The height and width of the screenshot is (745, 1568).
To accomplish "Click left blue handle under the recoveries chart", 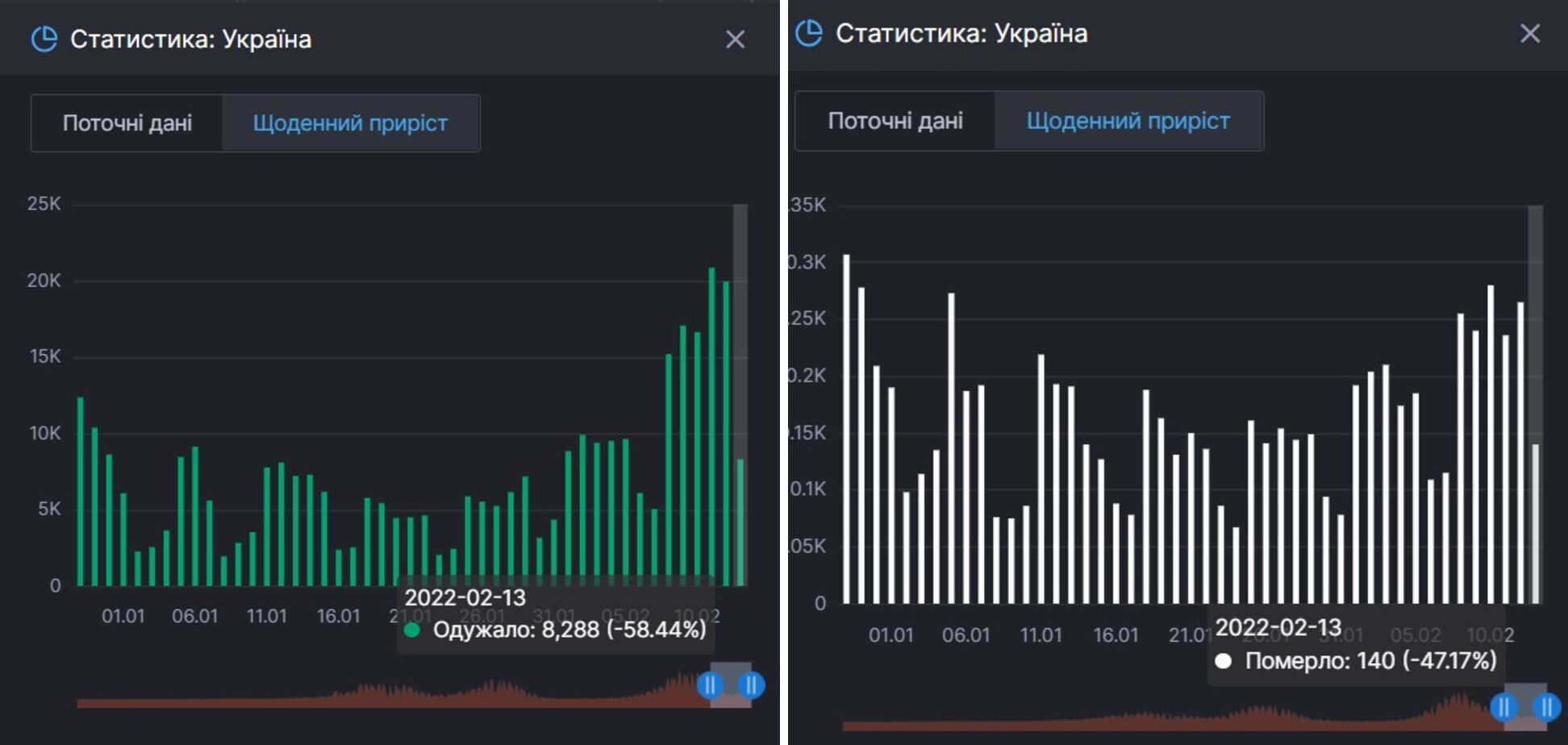I will coord(710,686).
